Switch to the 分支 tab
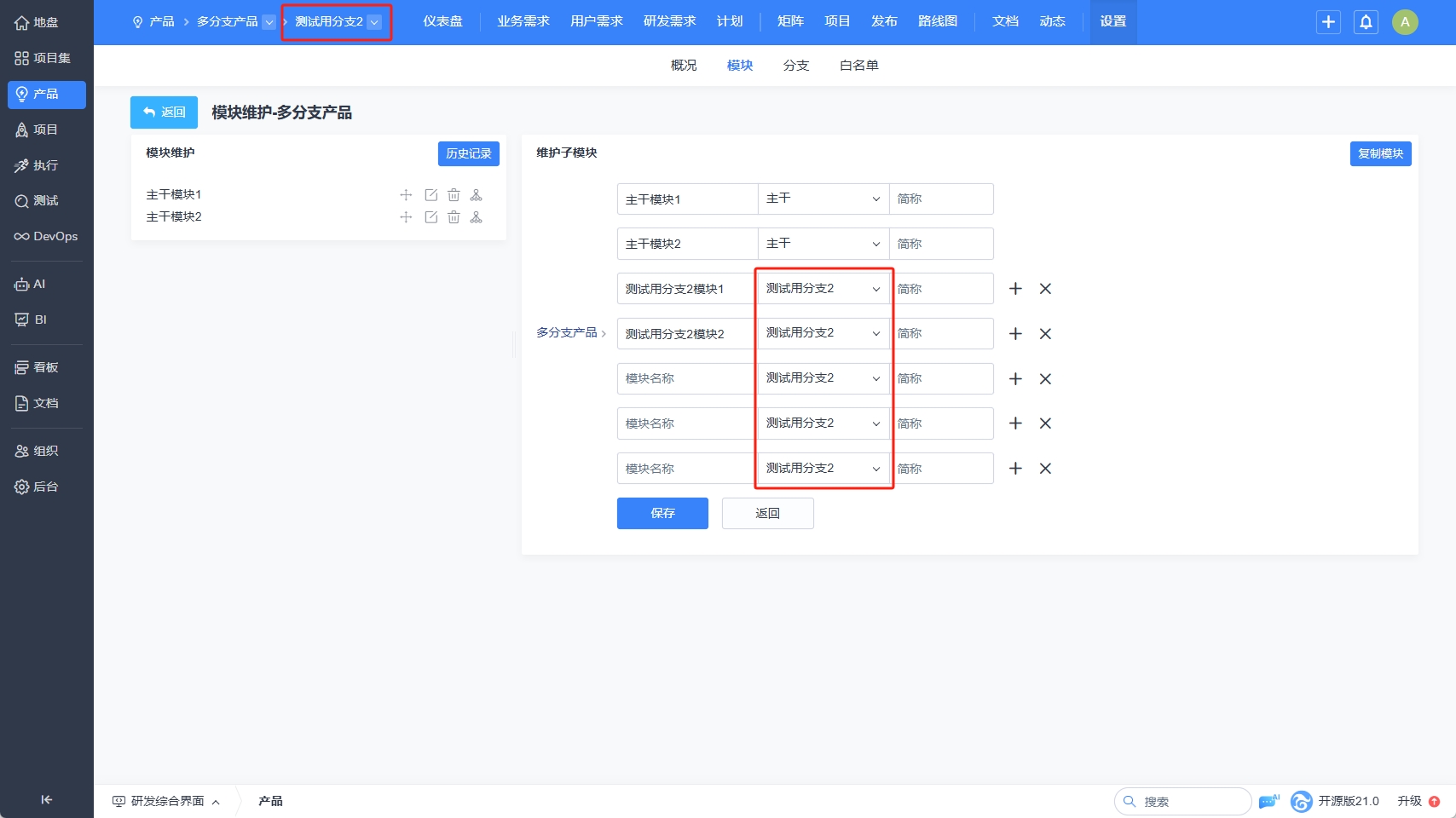The image size is (1456, 818). click(x=795, y=66)
